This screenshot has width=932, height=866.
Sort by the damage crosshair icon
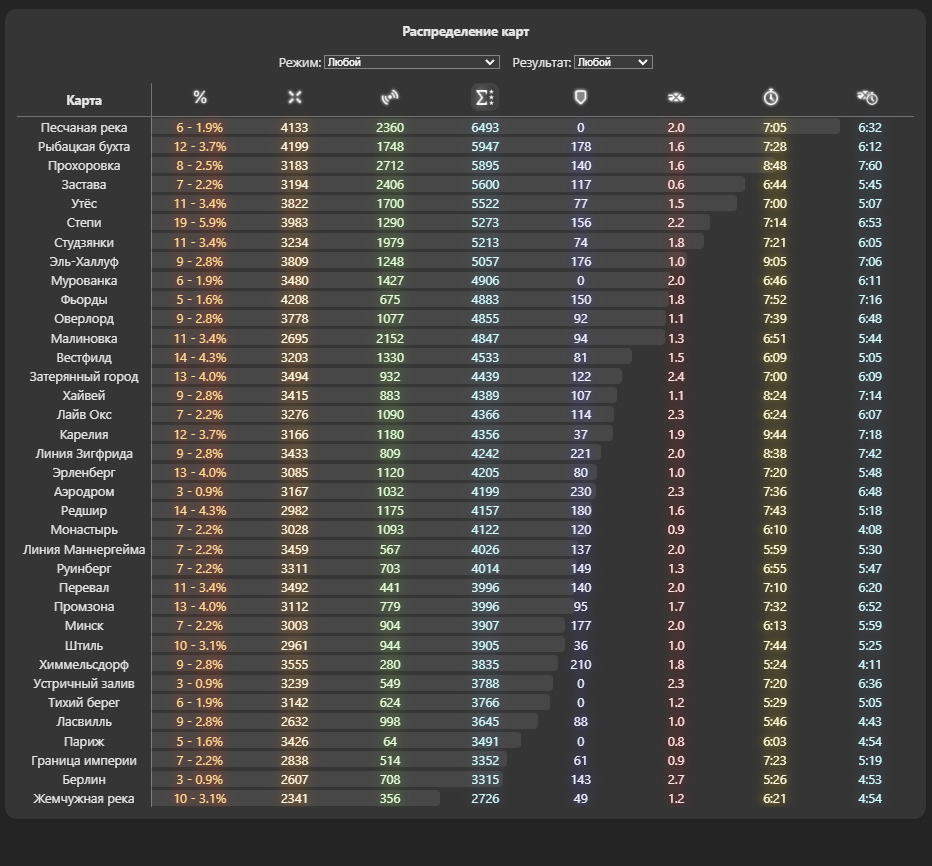click(295, 97)
